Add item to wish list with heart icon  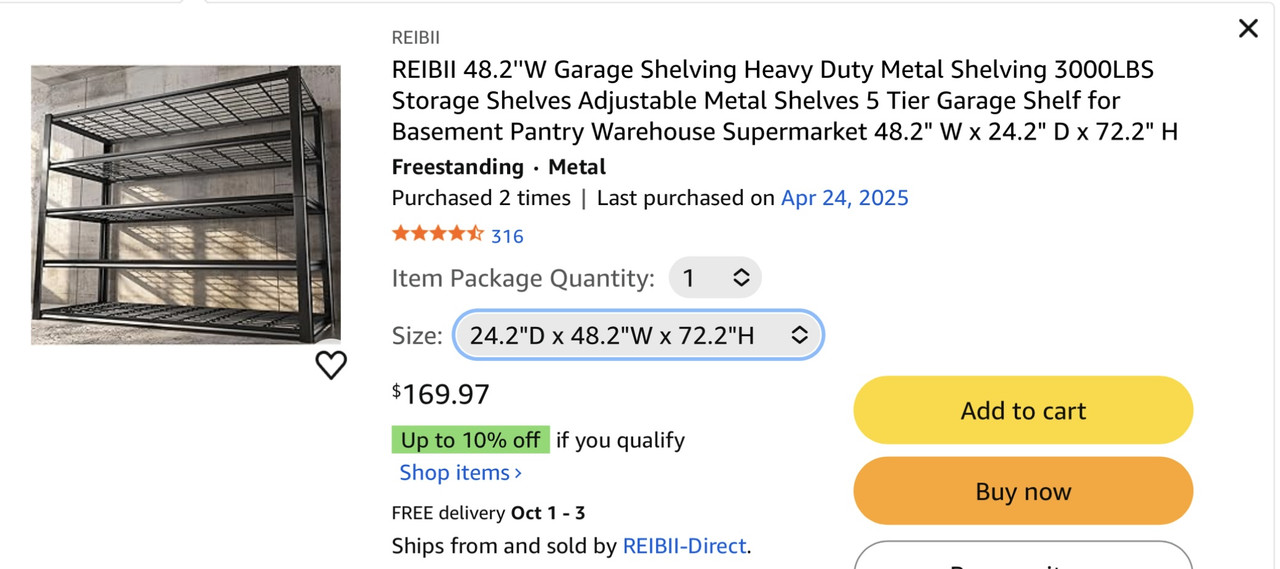point(331,365)
